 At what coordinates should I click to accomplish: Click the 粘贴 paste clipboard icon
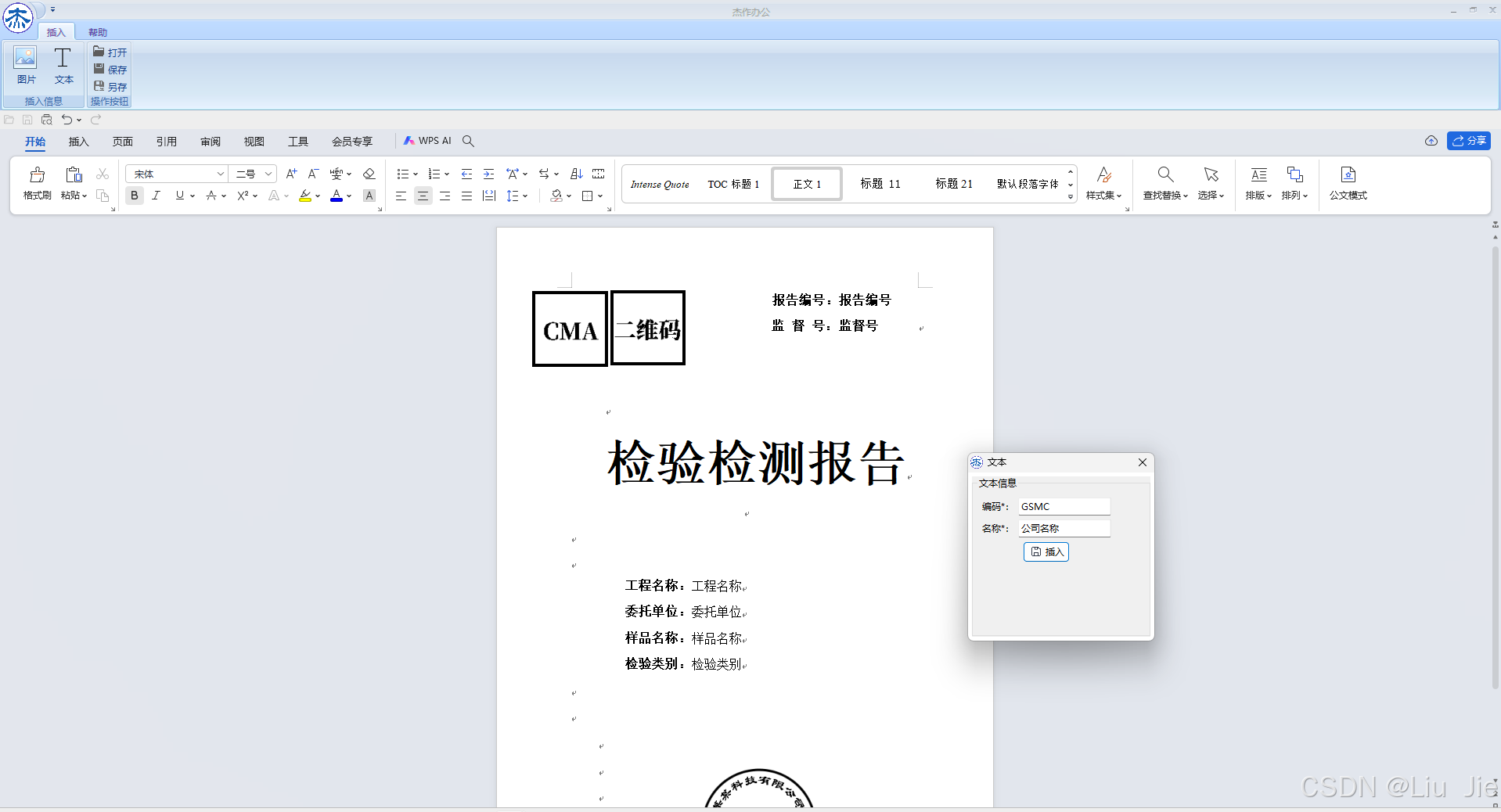click(74, 175)
